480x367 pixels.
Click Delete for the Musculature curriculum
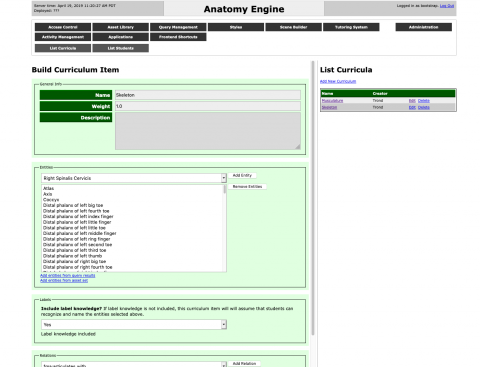pyautogui.click(x=424, y=101)
